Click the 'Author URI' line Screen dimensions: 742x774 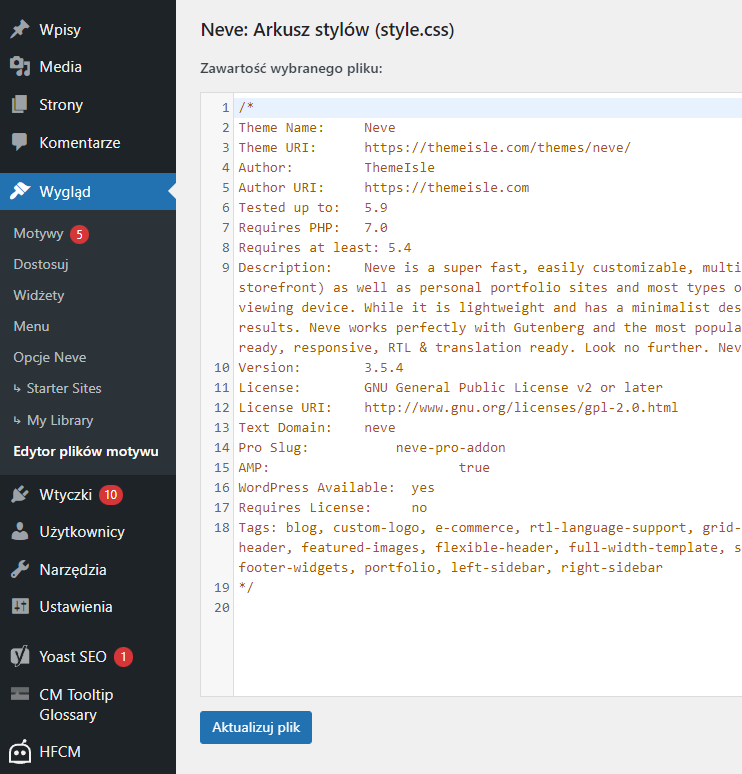coord(384,187)
